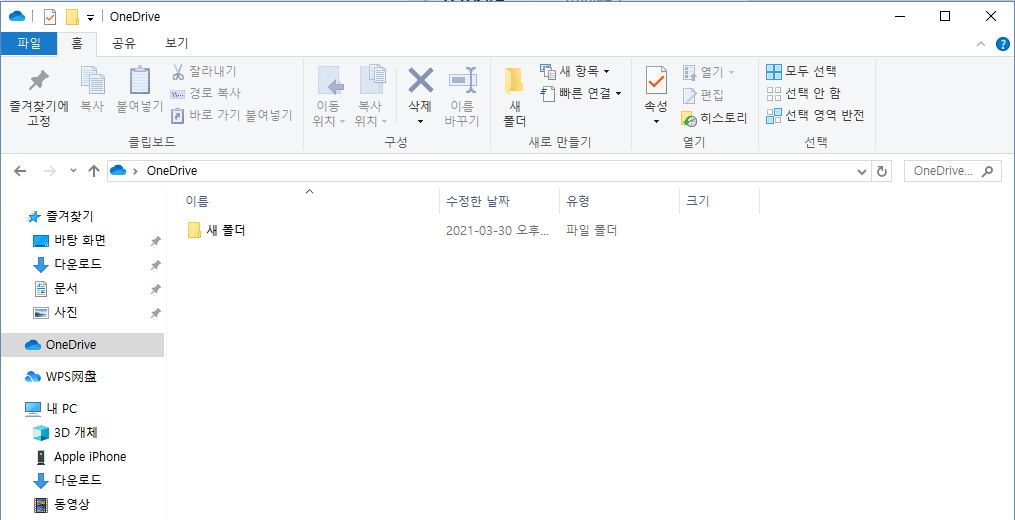This screenshot has width=1015, height=520.
Task: Go up one folder level
Action: [94, 171]
